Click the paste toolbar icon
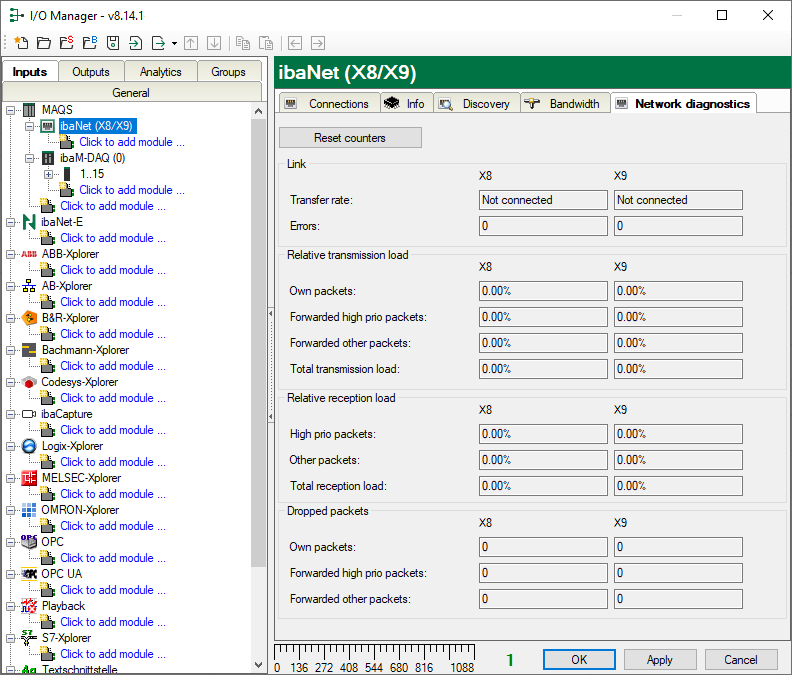This screenshot has width=792, height=675. tap(266, 43)
